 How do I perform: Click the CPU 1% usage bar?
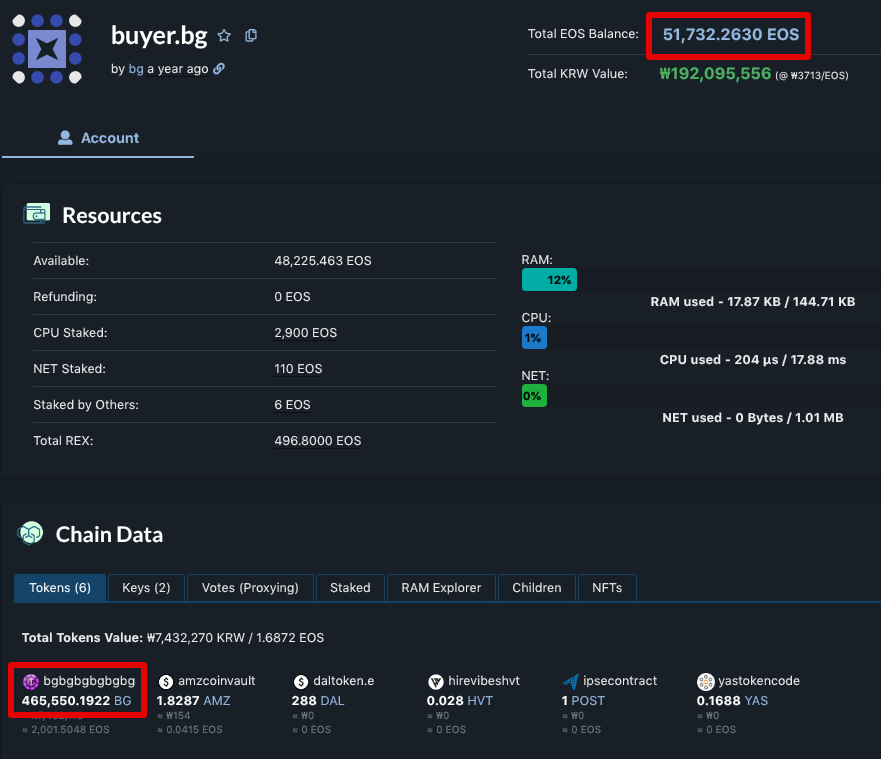point(534,338)
